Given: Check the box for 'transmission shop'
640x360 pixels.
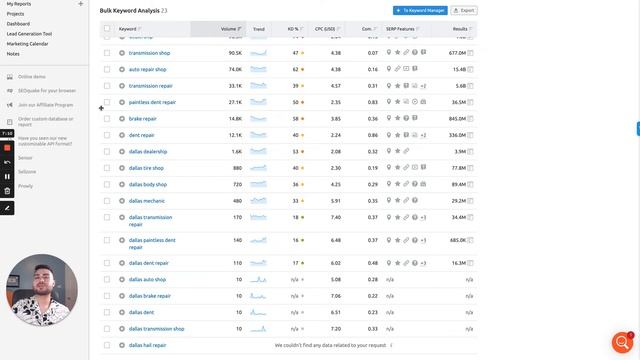Looking at the screenshot, I should click(x=107, y=53).
